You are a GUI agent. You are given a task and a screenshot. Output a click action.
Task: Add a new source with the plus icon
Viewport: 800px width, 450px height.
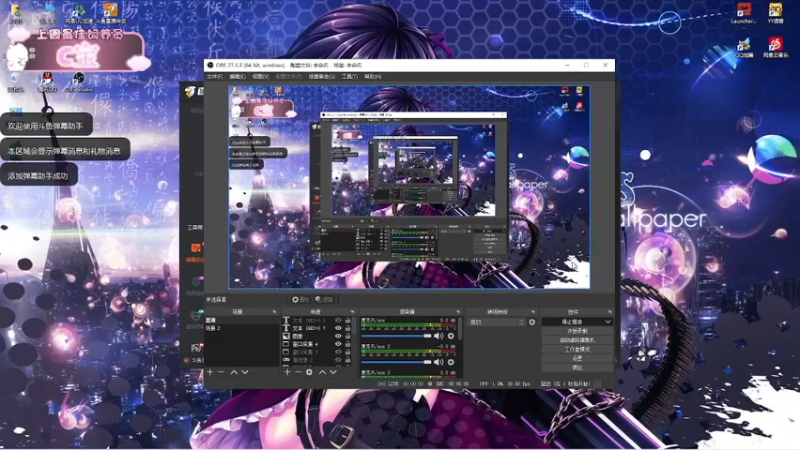coord(287,372)
